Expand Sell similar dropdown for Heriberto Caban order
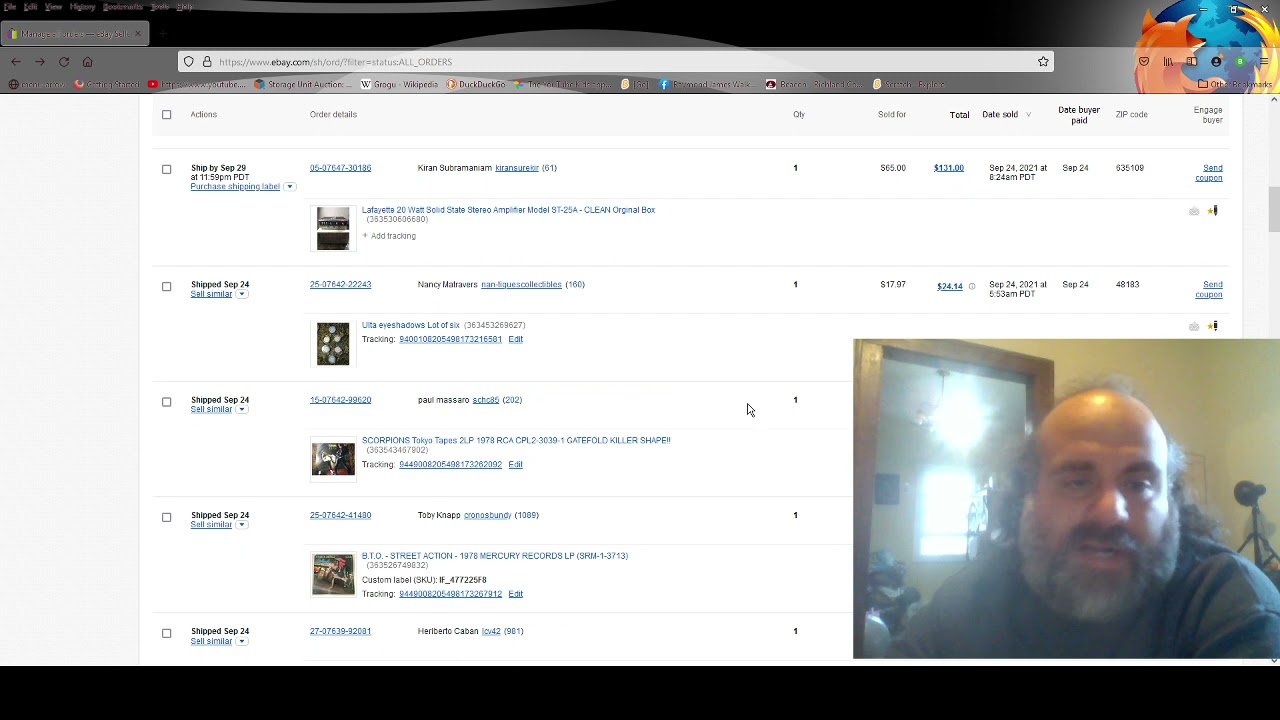The width and height of the screenshot is (1280, 720). [241, 641]
